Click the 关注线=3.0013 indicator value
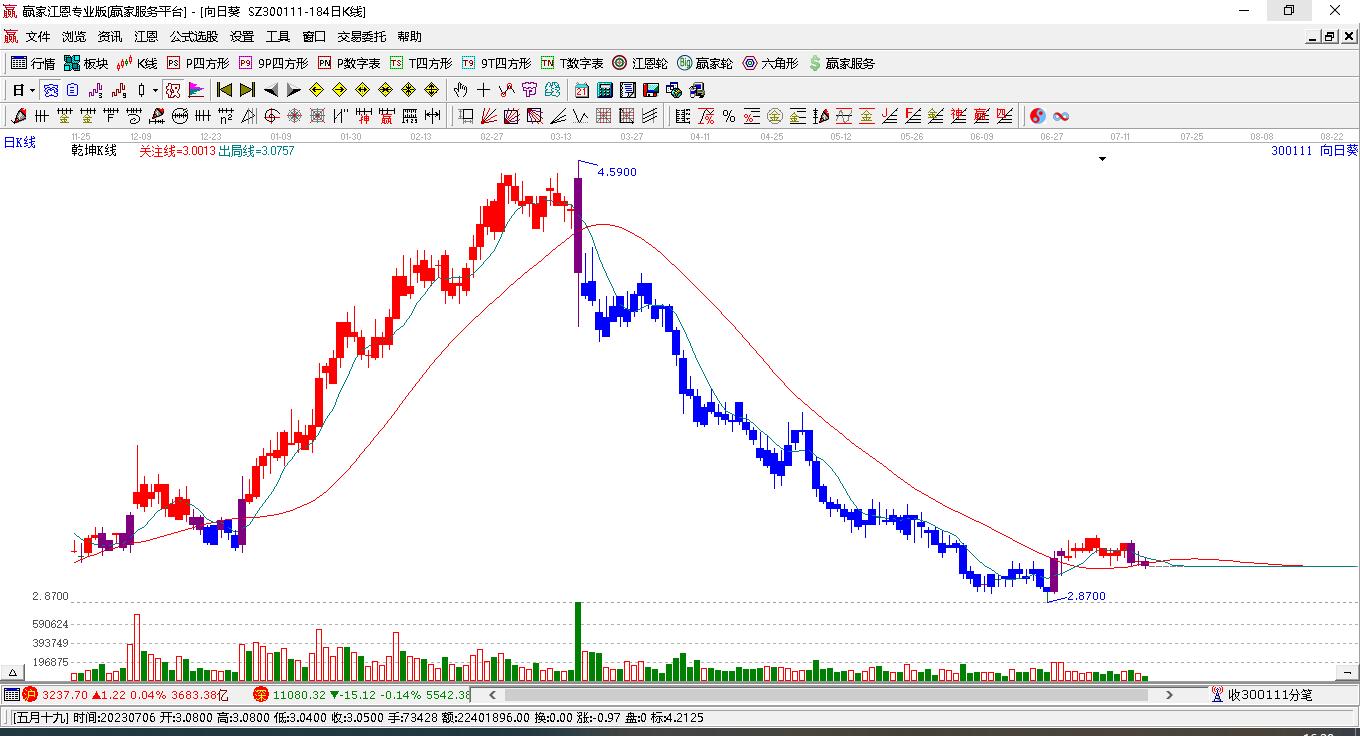Image resolution: width=1360 pixels, height=736 pixels. tap(177, 151)
